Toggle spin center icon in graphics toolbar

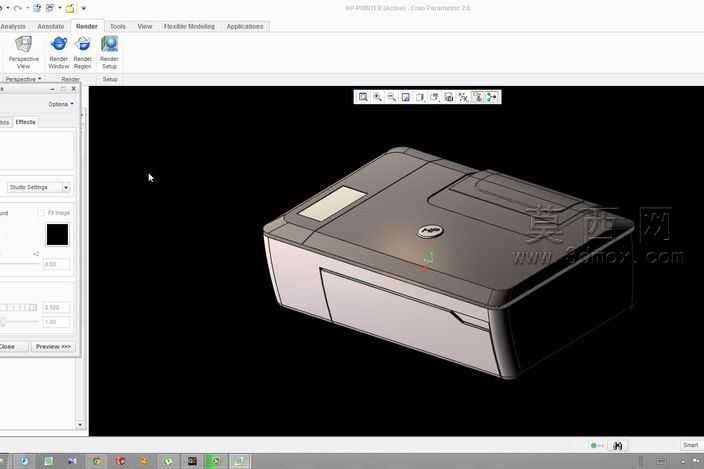pos(492,97)
